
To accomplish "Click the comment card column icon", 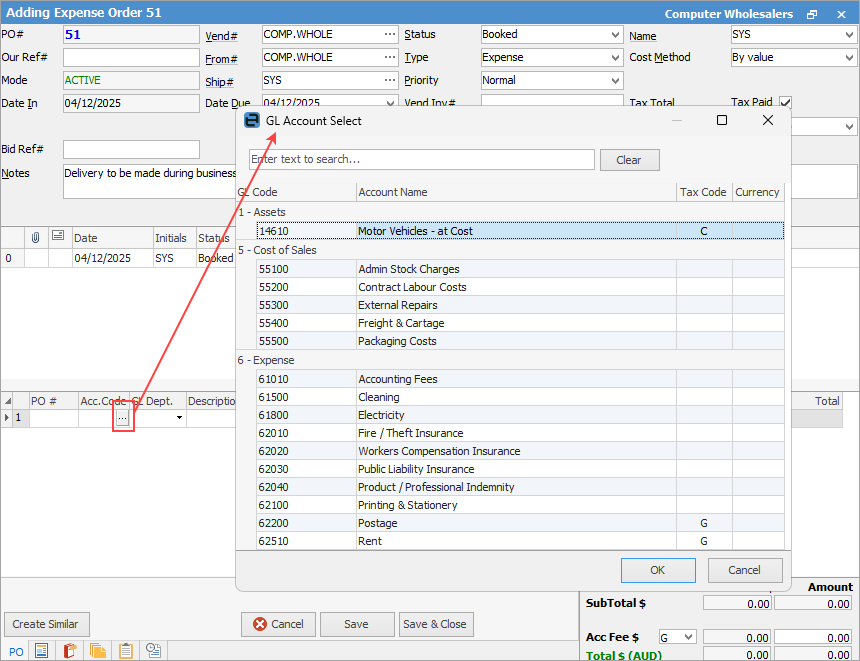I will click(58, 237).
